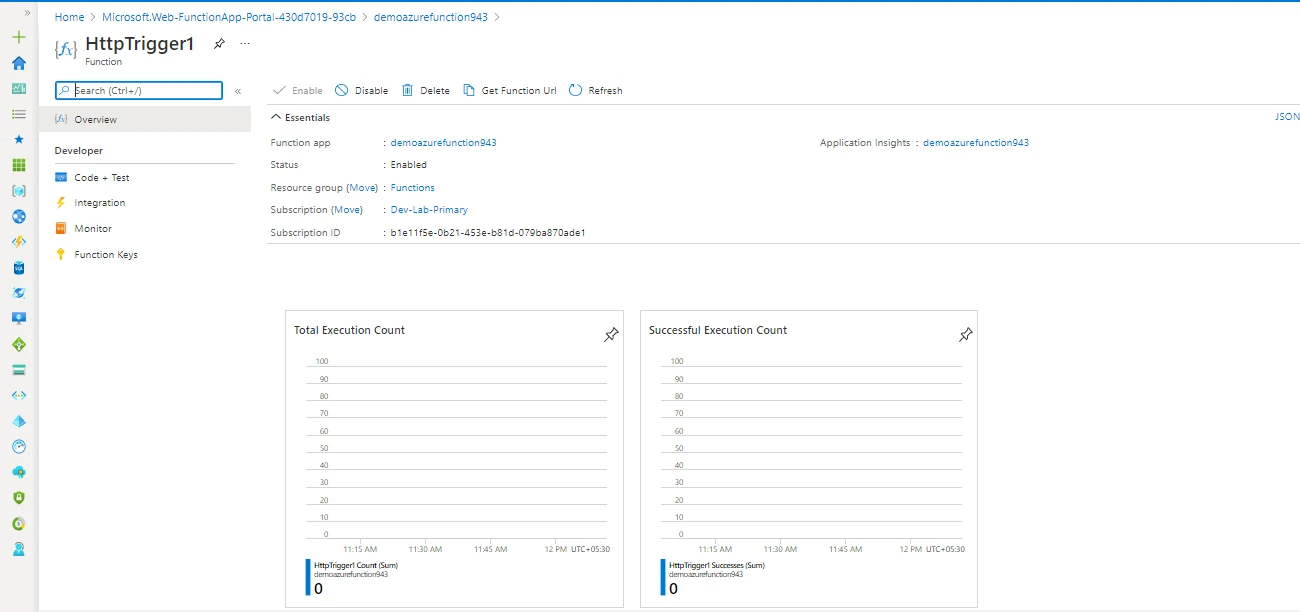Pin the Successful Execution Count chart

coord(966,334)
